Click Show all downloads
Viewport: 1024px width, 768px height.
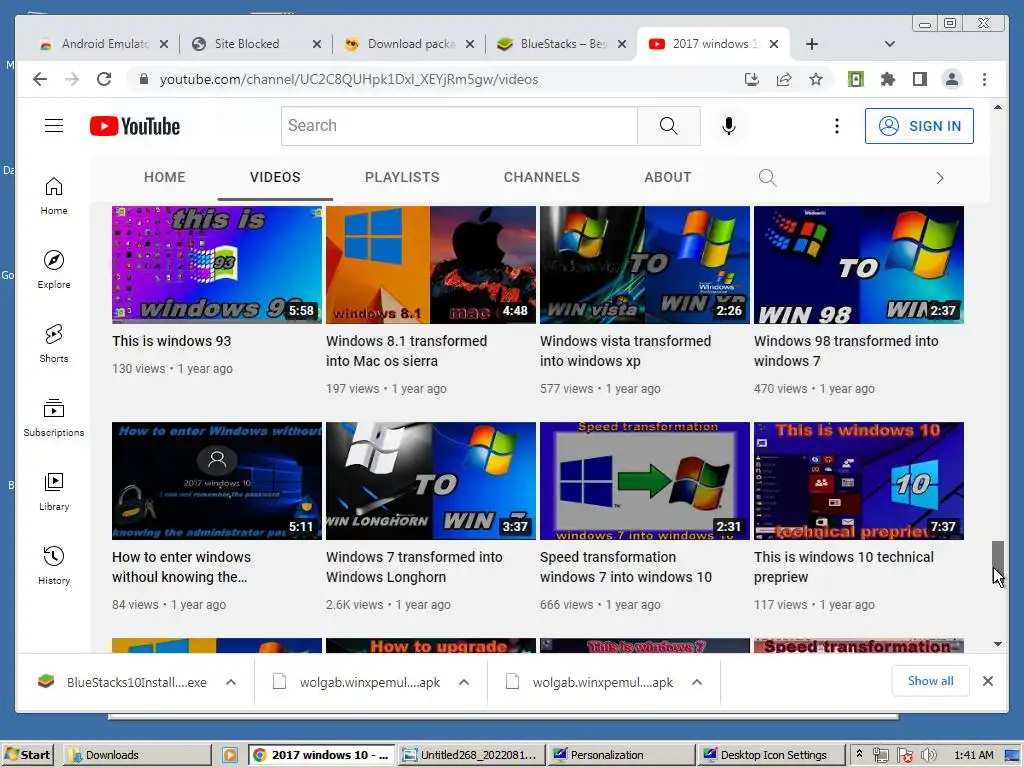point(930,680)
